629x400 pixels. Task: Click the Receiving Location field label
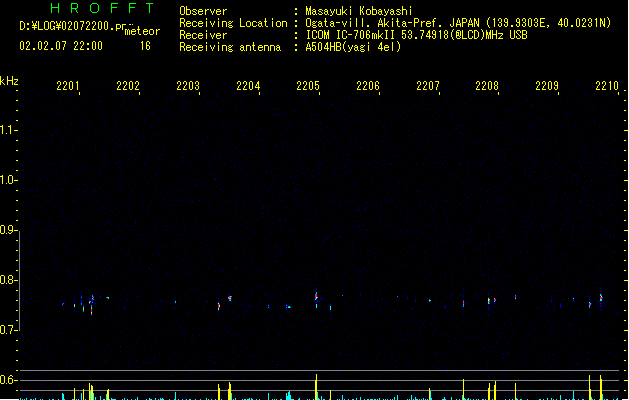pos(233,23)
